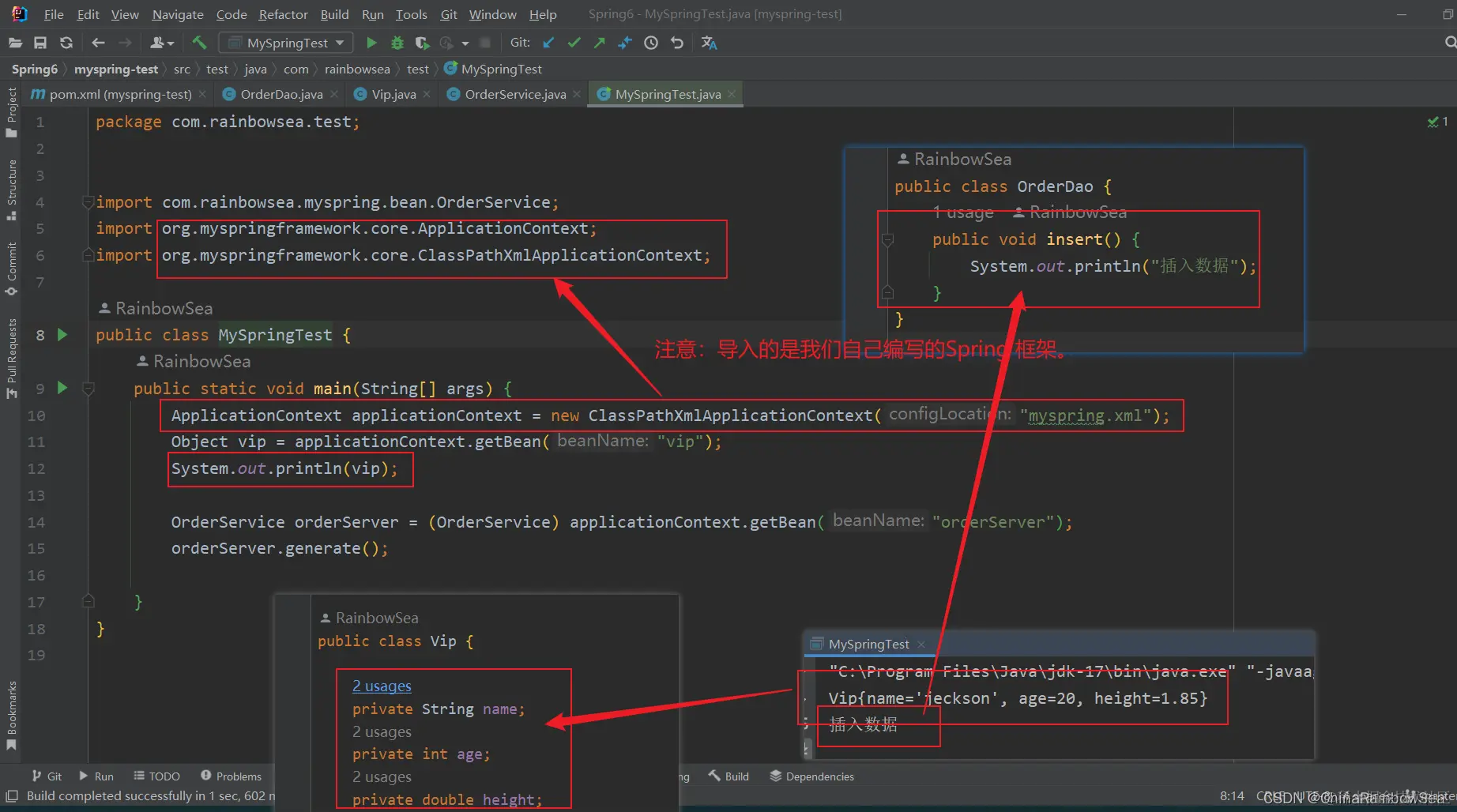Click the run gutter icon beside main method

pos(62,388)
